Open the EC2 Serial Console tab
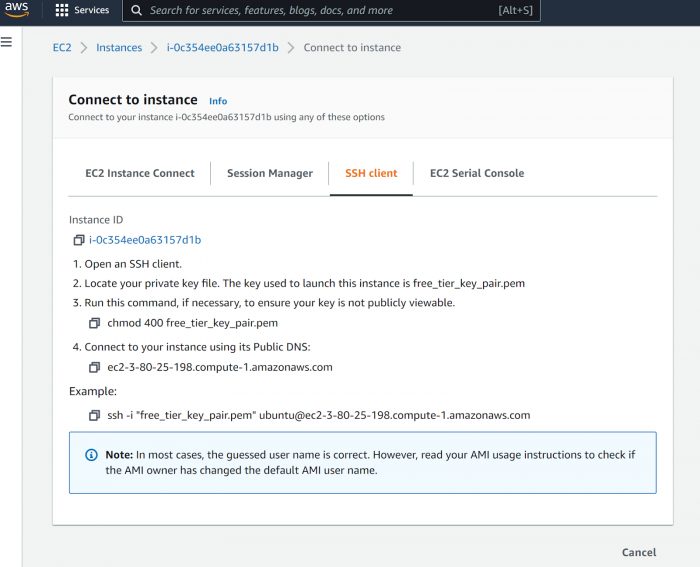This screenshot has width=700, height=567. [477, 173]
